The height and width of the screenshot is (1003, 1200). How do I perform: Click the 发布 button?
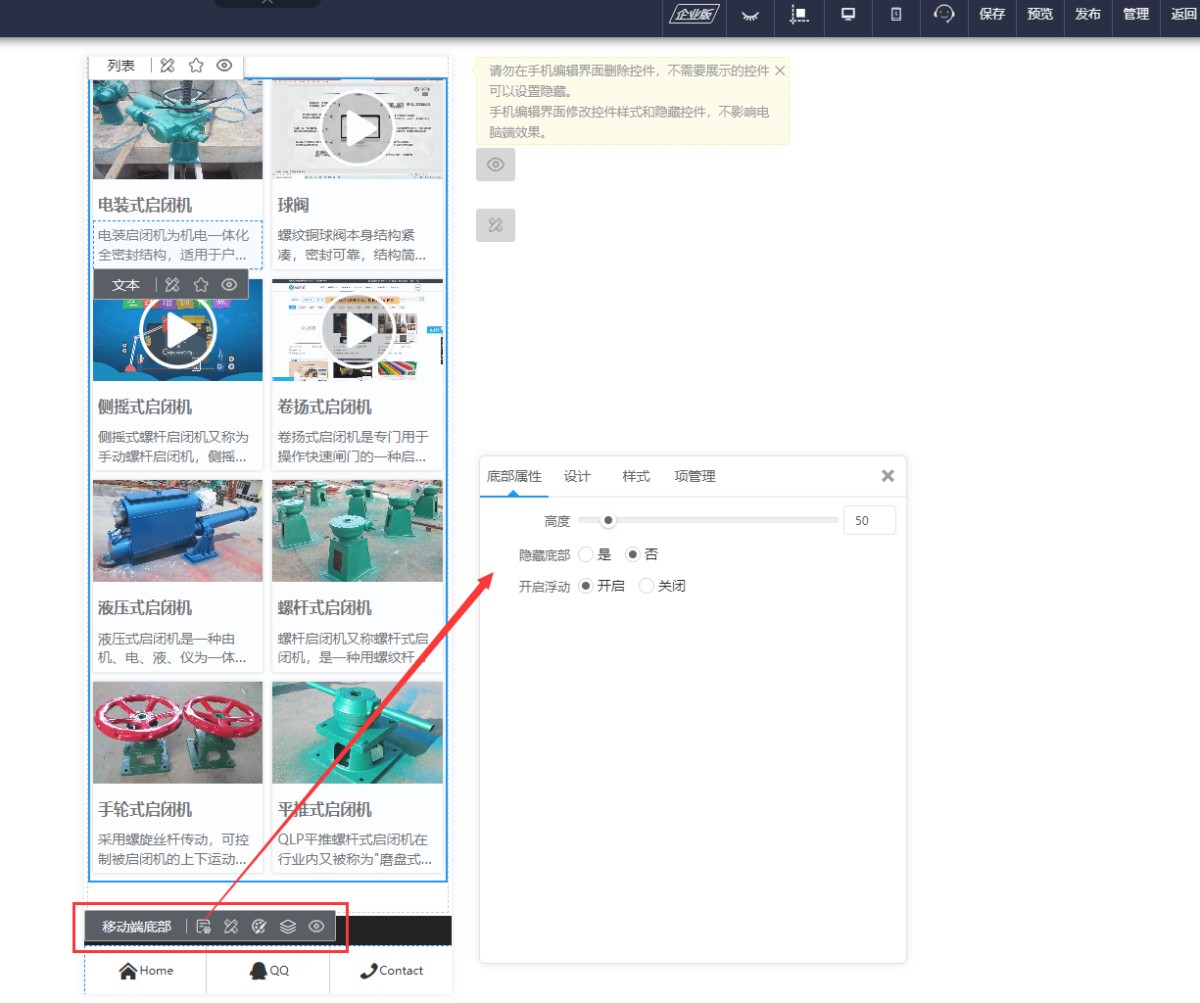click(1088, 14)
